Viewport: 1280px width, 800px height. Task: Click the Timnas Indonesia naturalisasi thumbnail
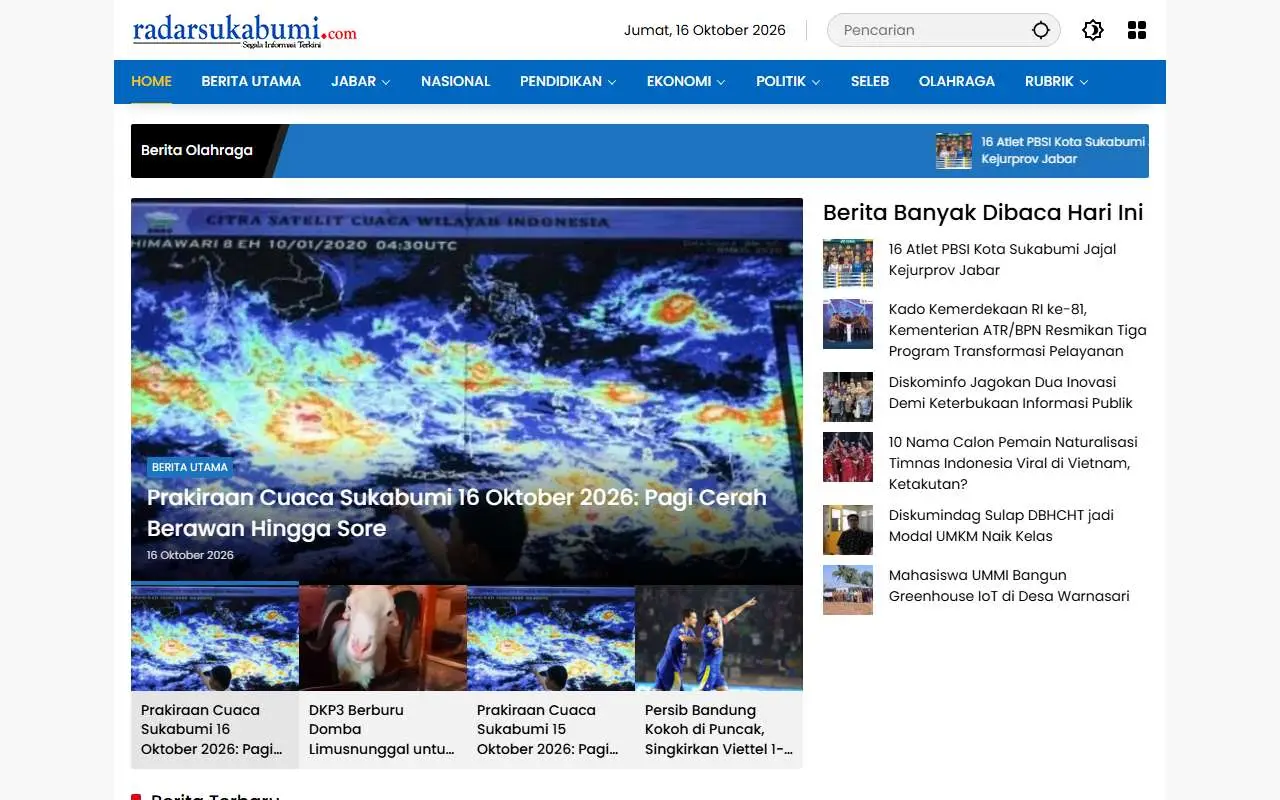(848, 457)
